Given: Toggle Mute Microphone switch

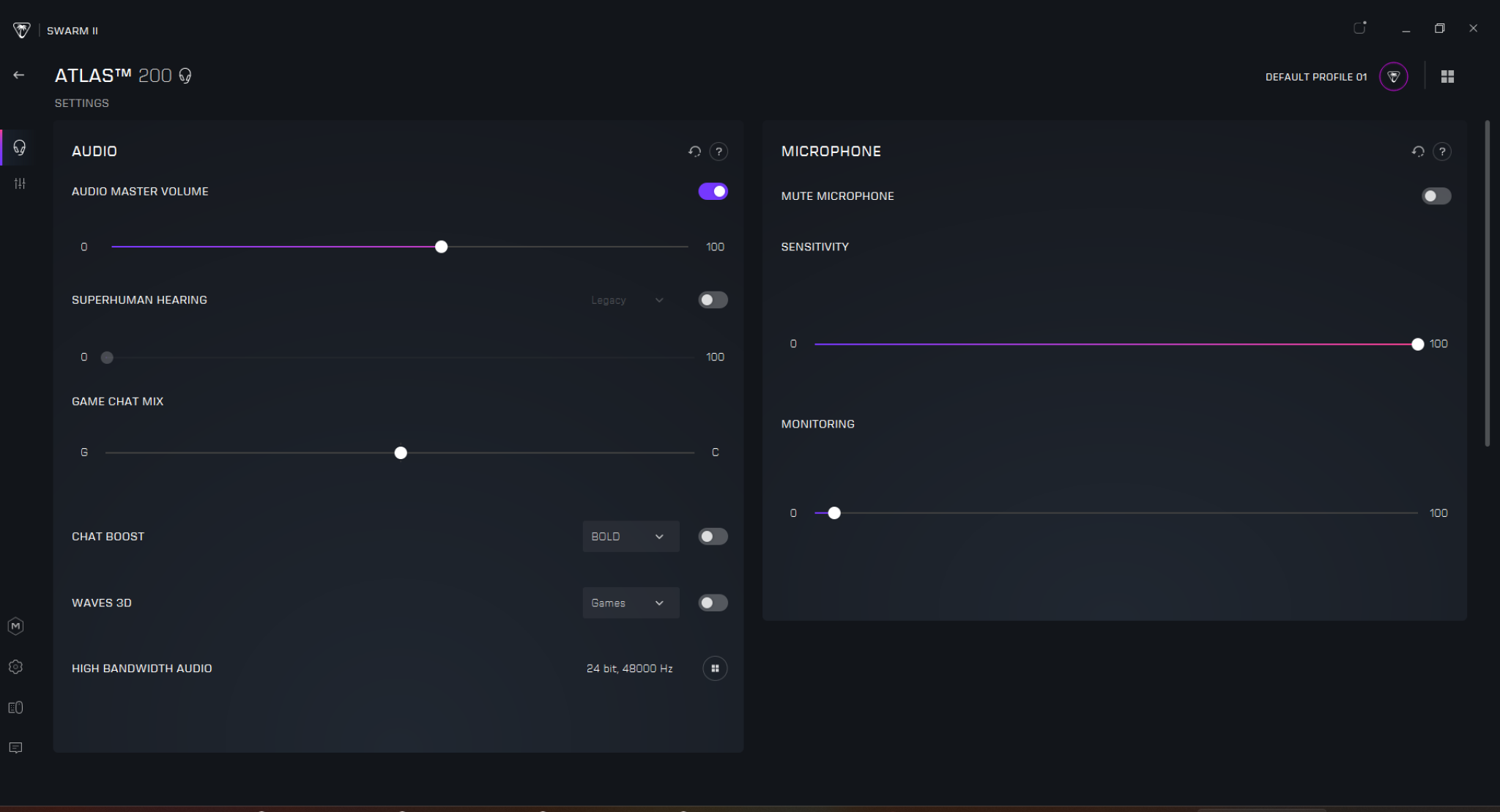Looking at the screenshot, I should (1436, 196).
